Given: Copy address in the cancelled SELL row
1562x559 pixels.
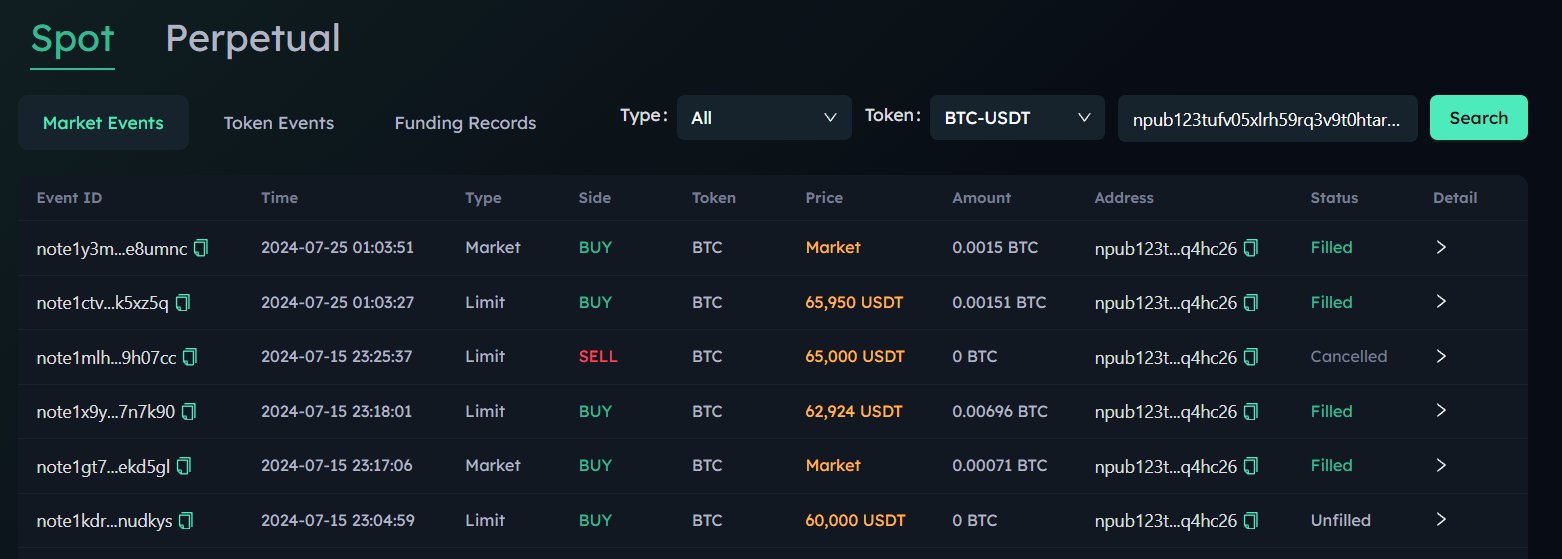Looking at the screenshot, I should tap(1251, 357).
